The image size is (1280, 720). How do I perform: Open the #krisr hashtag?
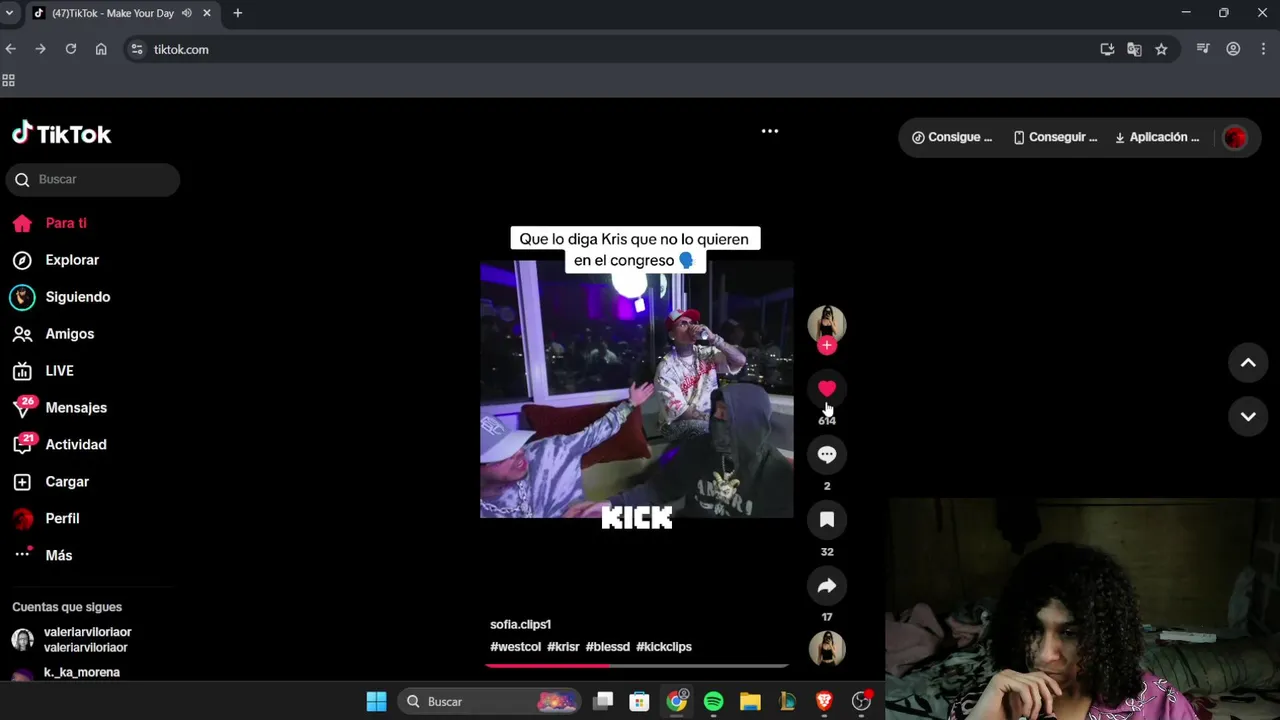click(563, 647)
